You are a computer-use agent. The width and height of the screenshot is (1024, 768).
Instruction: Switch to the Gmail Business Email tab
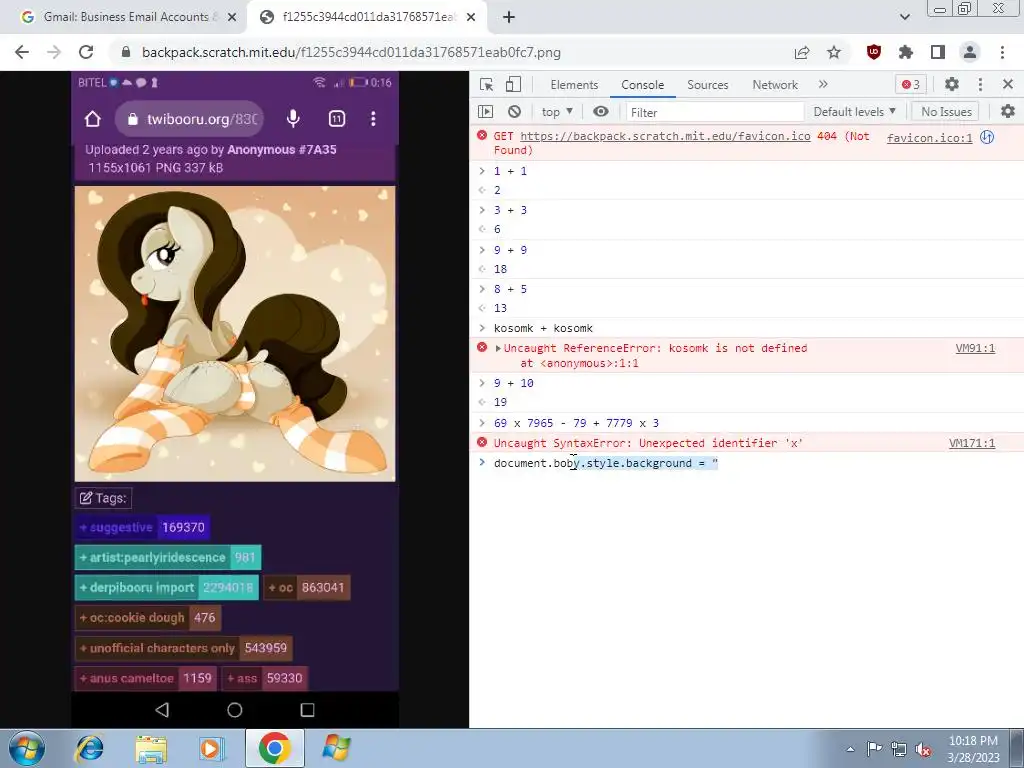(x=128, y=17)
